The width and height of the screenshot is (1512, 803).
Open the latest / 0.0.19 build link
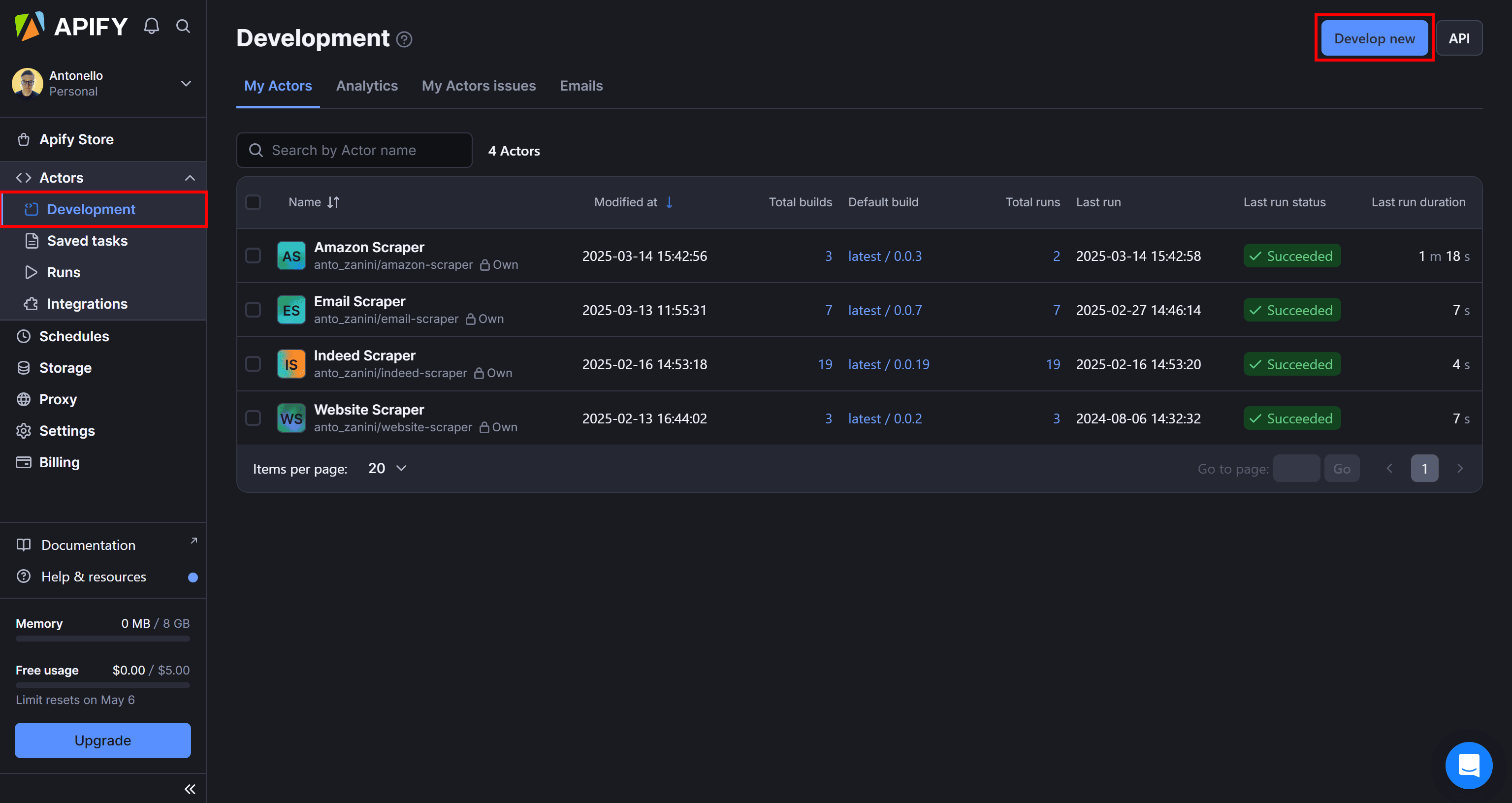tap(888, 364)
